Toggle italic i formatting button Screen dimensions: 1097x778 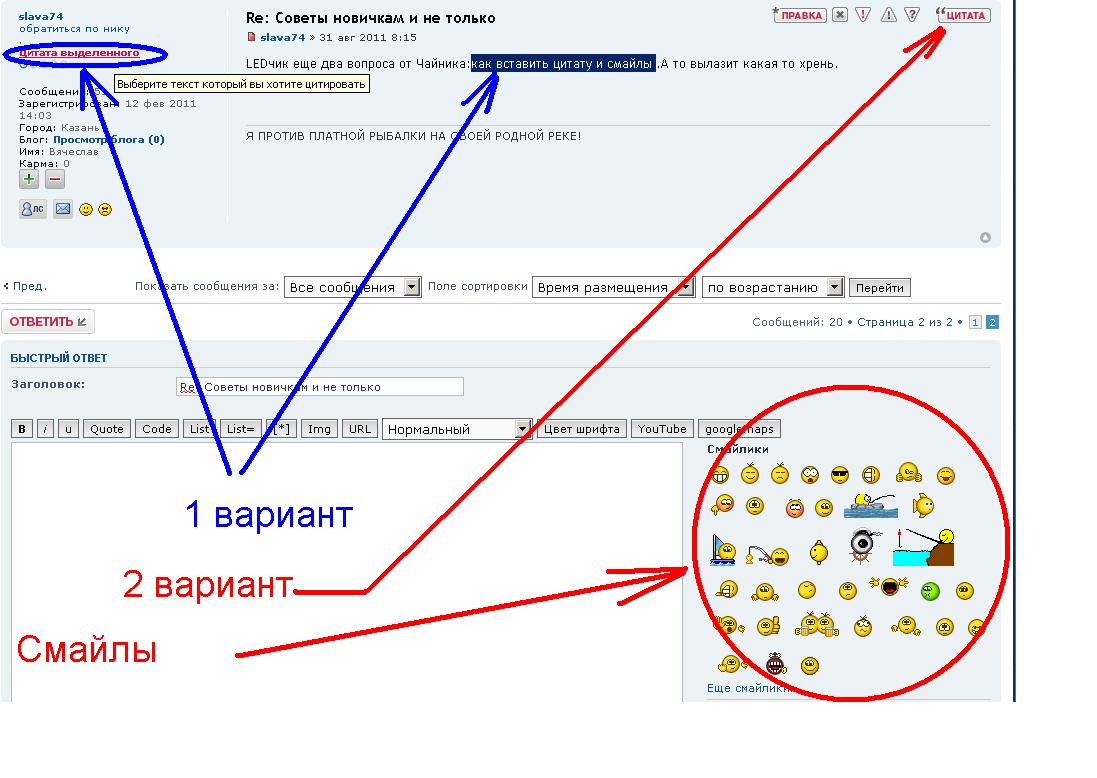[x=46, y=429]
